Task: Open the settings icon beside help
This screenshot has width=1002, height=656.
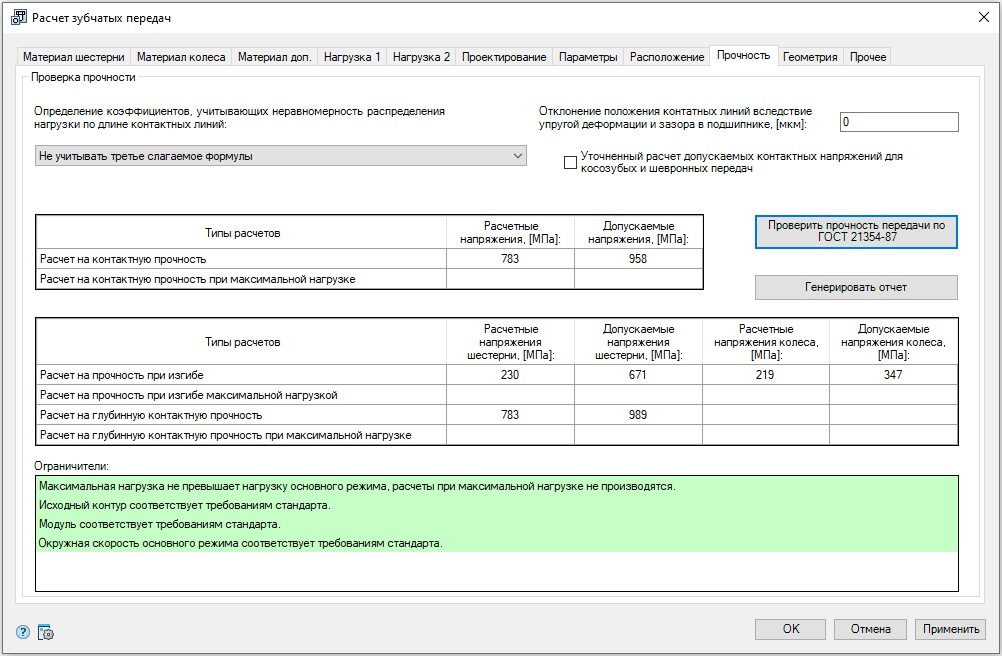Action: coord(45,631)
